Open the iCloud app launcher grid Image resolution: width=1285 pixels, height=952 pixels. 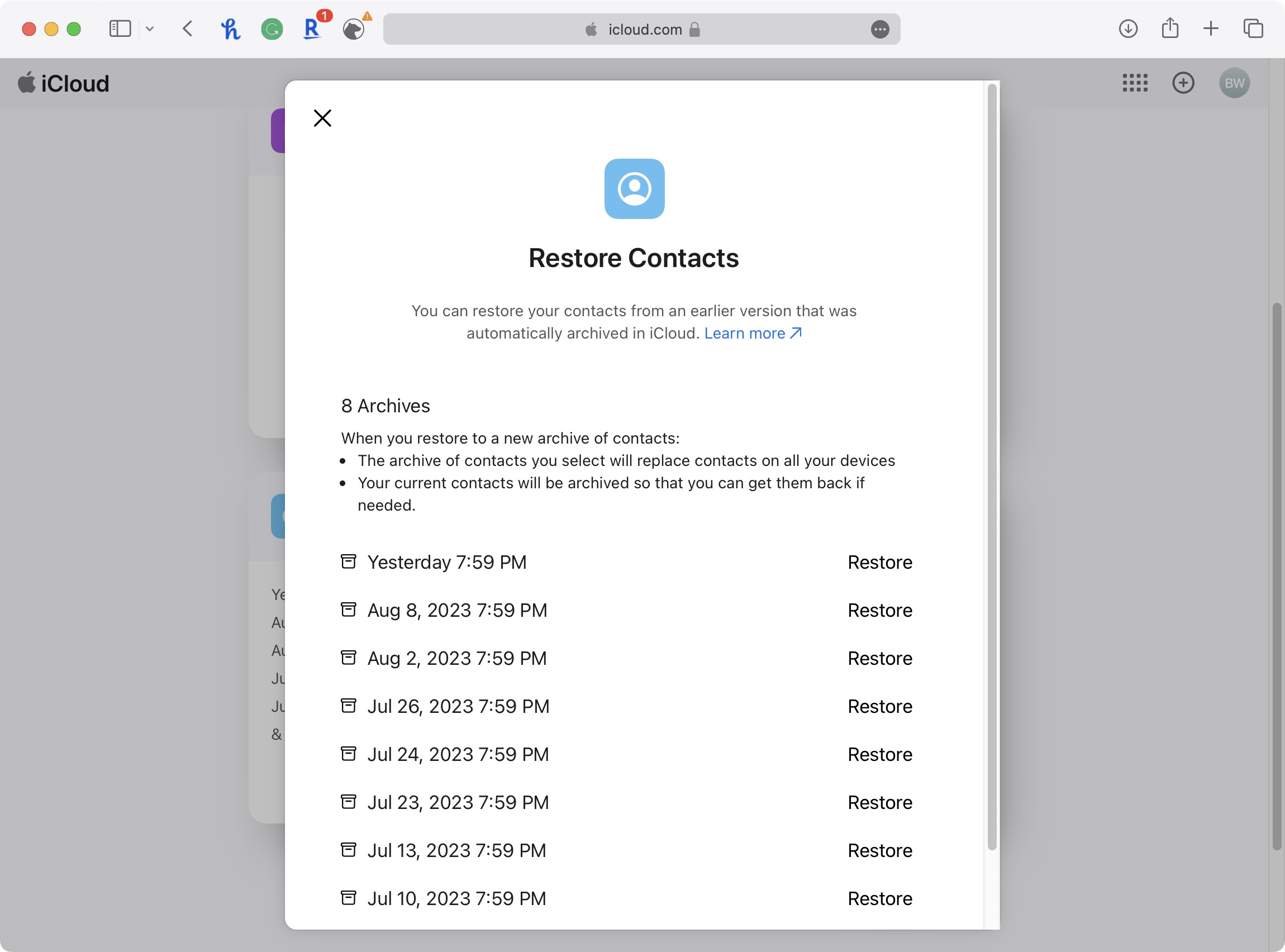point(1135,83)
